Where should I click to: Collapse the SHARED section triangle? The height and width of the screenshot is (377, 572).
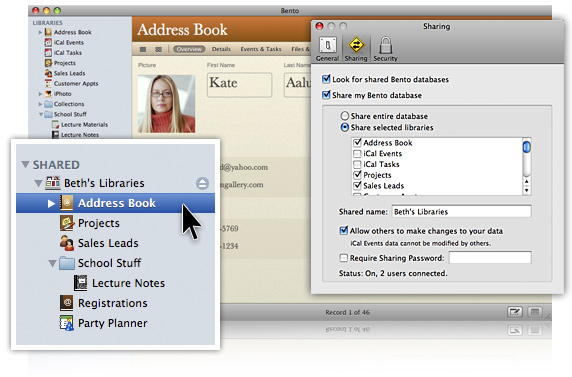pos(26,164)
